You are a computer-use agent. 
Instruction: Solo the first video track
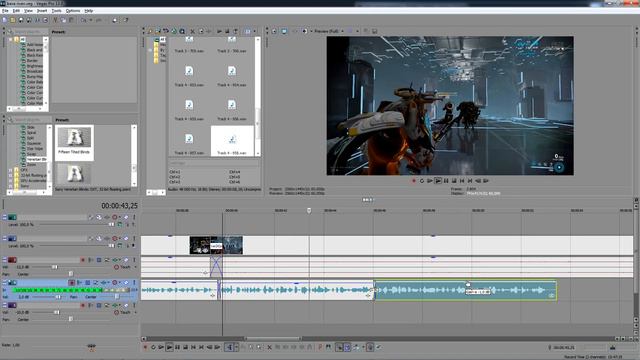click(x=134, y=217)
